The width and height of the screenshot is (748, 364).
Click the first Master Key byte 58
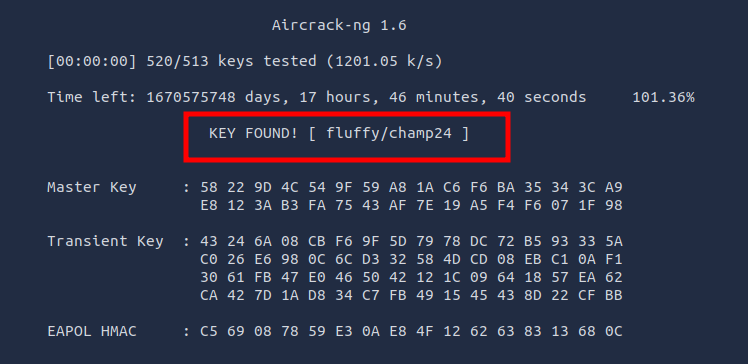tap(208, 187)
